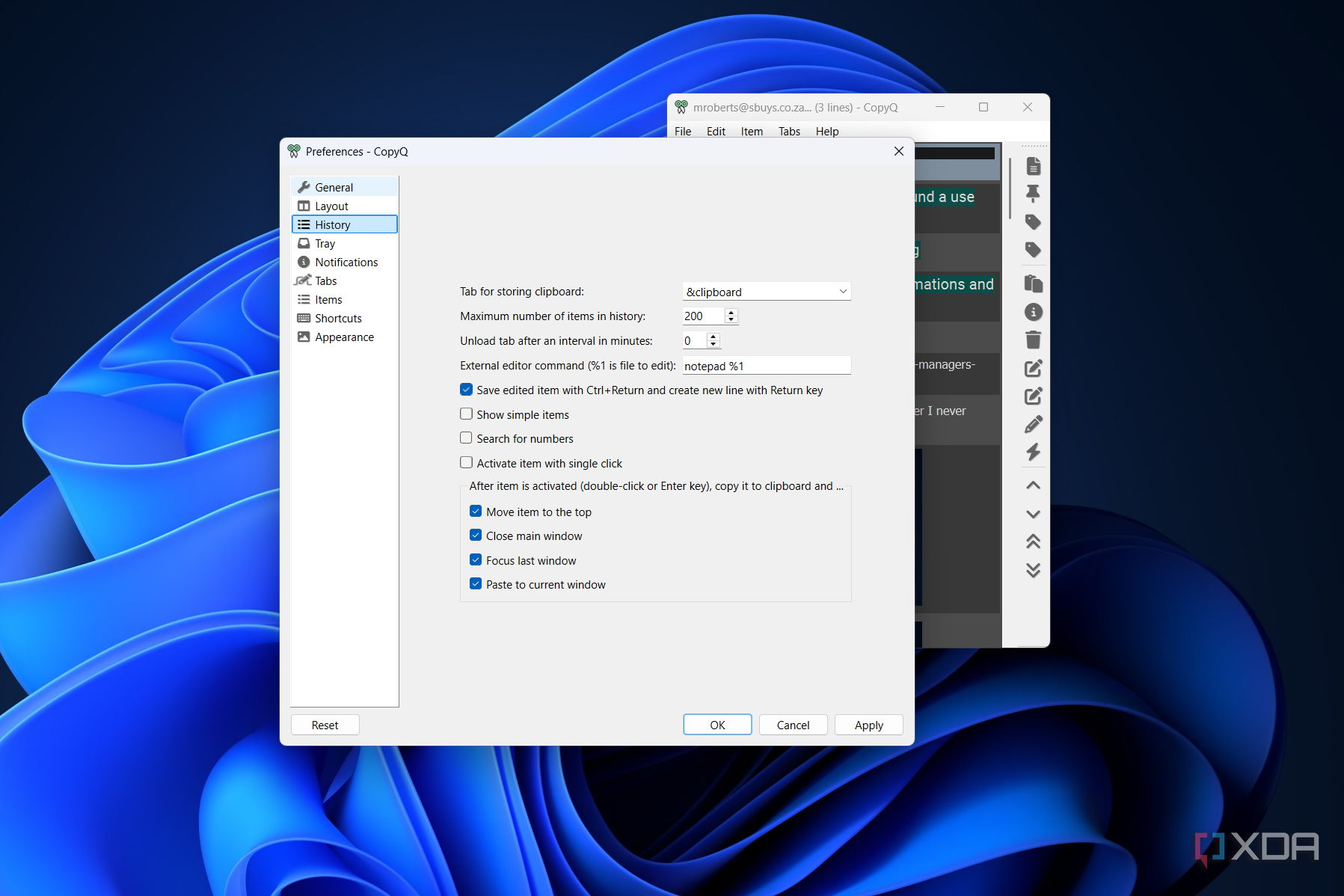
Task: Click the external editor command field
Action: 767,366
